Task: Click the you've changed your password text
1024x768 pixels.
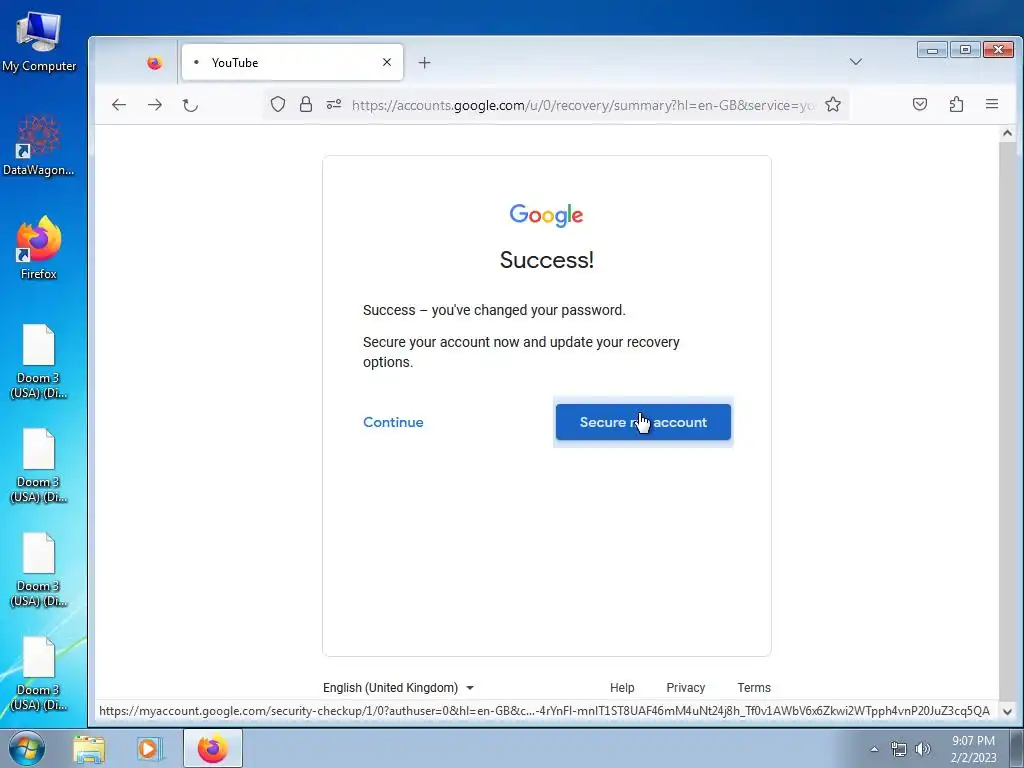Action: tap(528, 310)
